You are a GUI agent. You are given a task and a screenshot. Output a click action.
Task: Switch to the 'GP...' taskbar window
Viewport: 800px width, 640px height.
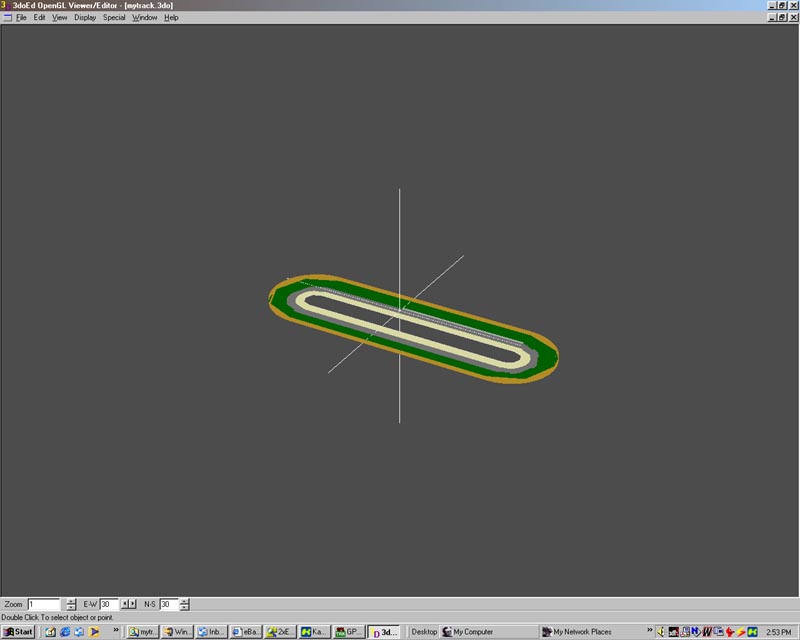(x=349, y=632)
